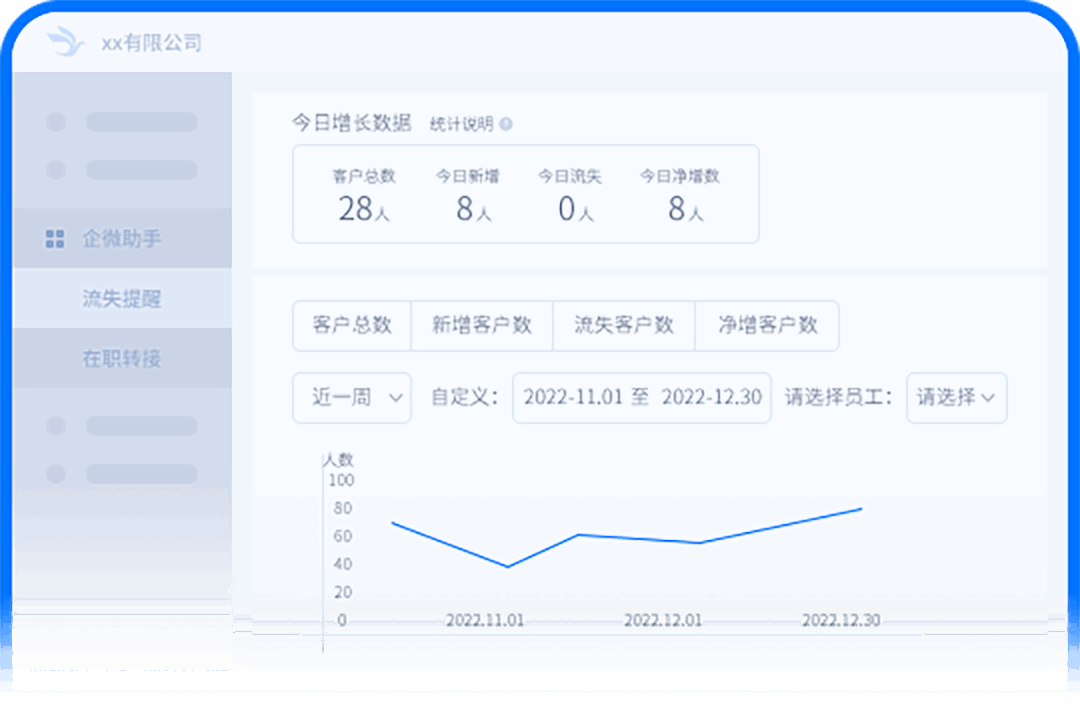1080x728 pixels.
Task: Open the 请选择 employee dropdown
Action: [956, 398]
